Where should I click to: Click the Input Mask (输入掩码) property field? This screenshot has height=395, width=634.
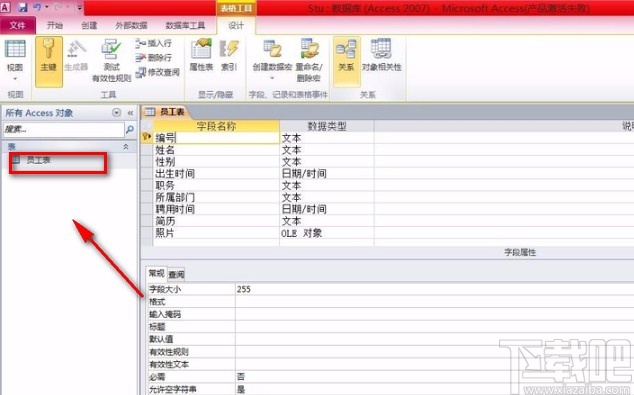pos(435,314)
